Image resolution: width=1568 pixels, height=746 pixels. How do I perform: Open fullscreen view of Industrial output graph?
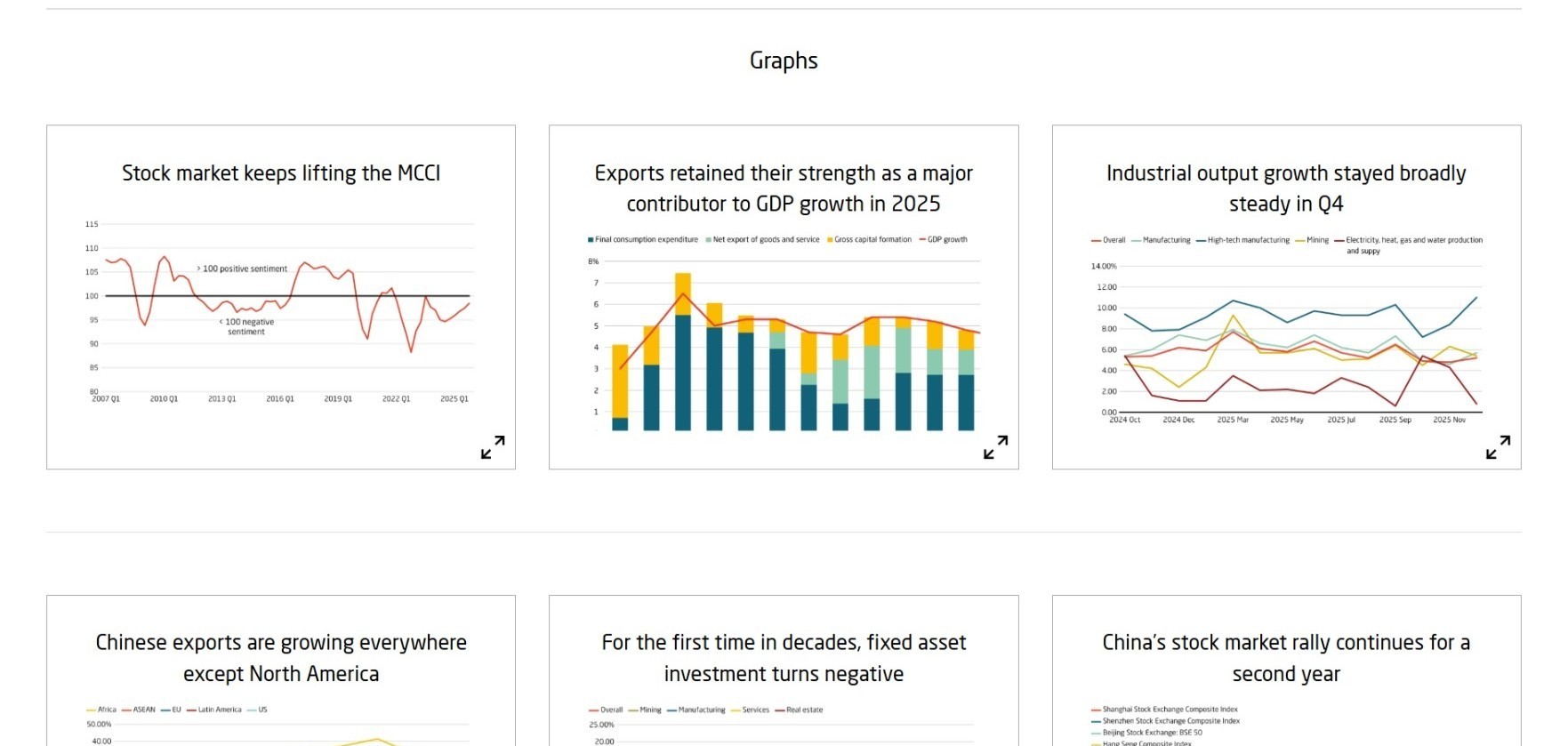coord(1498,447)
